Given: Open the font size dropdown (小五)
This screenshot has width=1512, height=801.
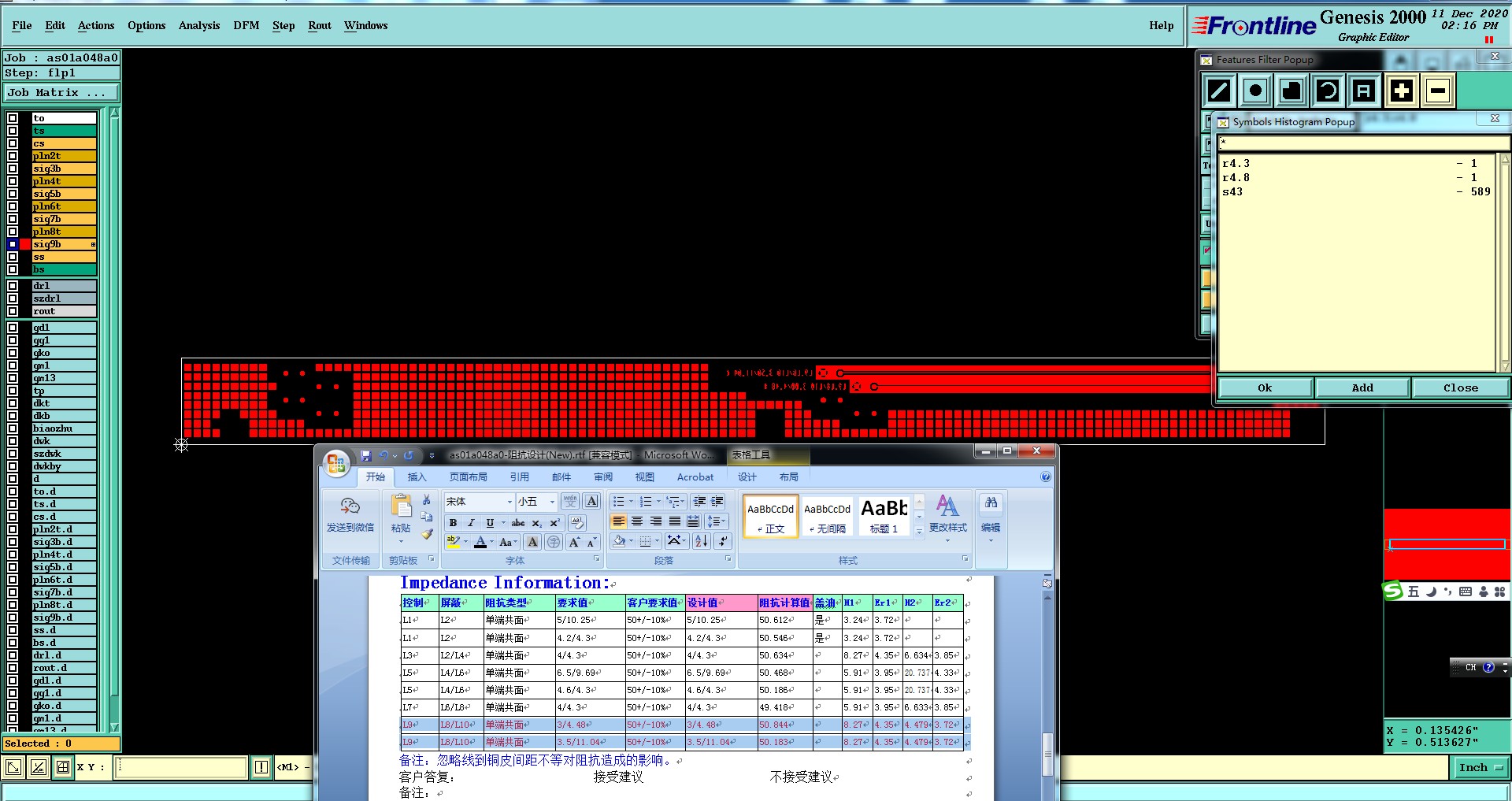Looking at the screenshot, I should click(552, 502).
